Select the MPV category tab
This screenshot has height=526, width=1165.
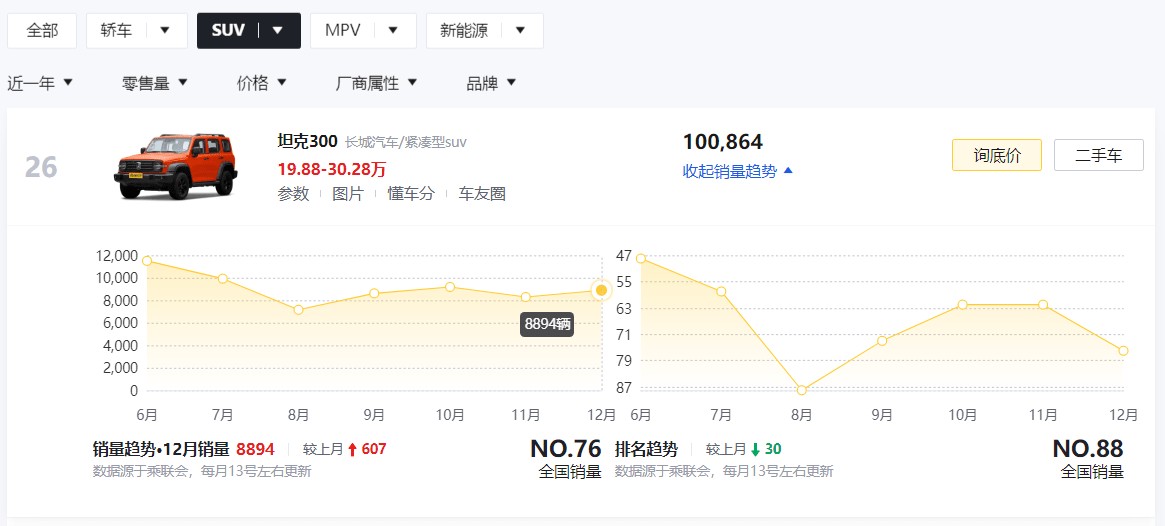(x=343, y=30)
